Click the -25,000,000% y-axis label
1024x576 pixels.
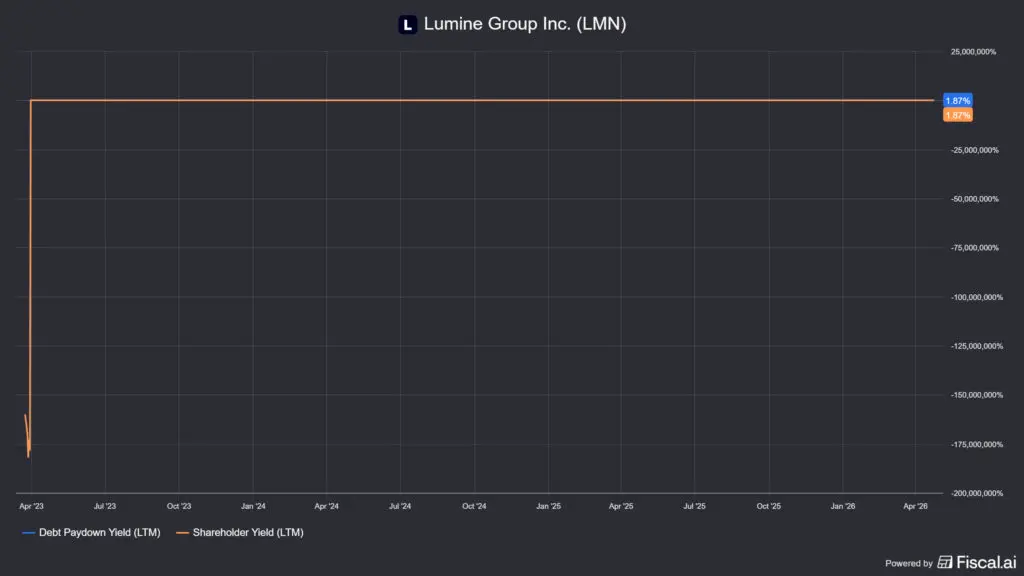(x=975, y=150)
